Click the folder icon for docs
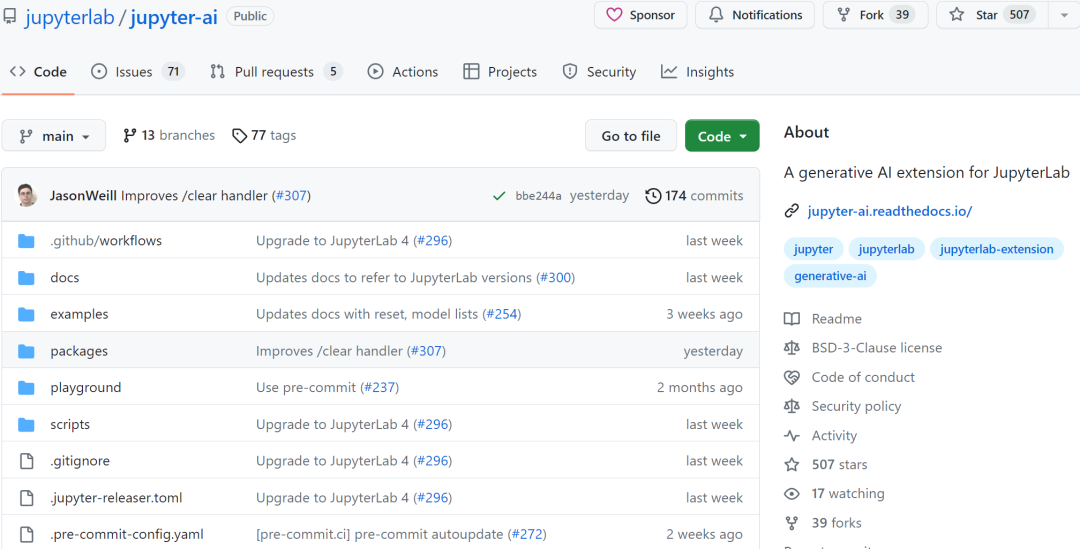Image resolution: width=1080 pixels, height=549 pixels. pyautogui.click(x=27, y=278)
